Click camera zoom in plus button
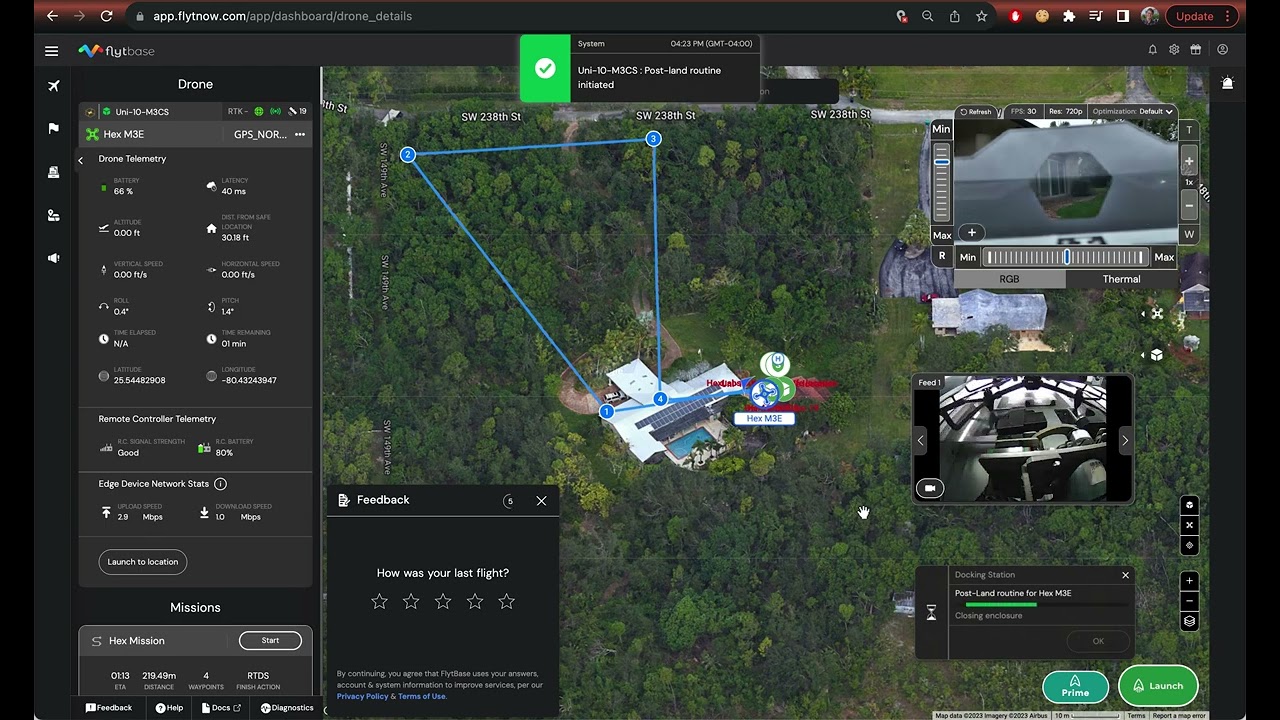This screenshot has width=1280, height=720. click(x=1189, y=161)
